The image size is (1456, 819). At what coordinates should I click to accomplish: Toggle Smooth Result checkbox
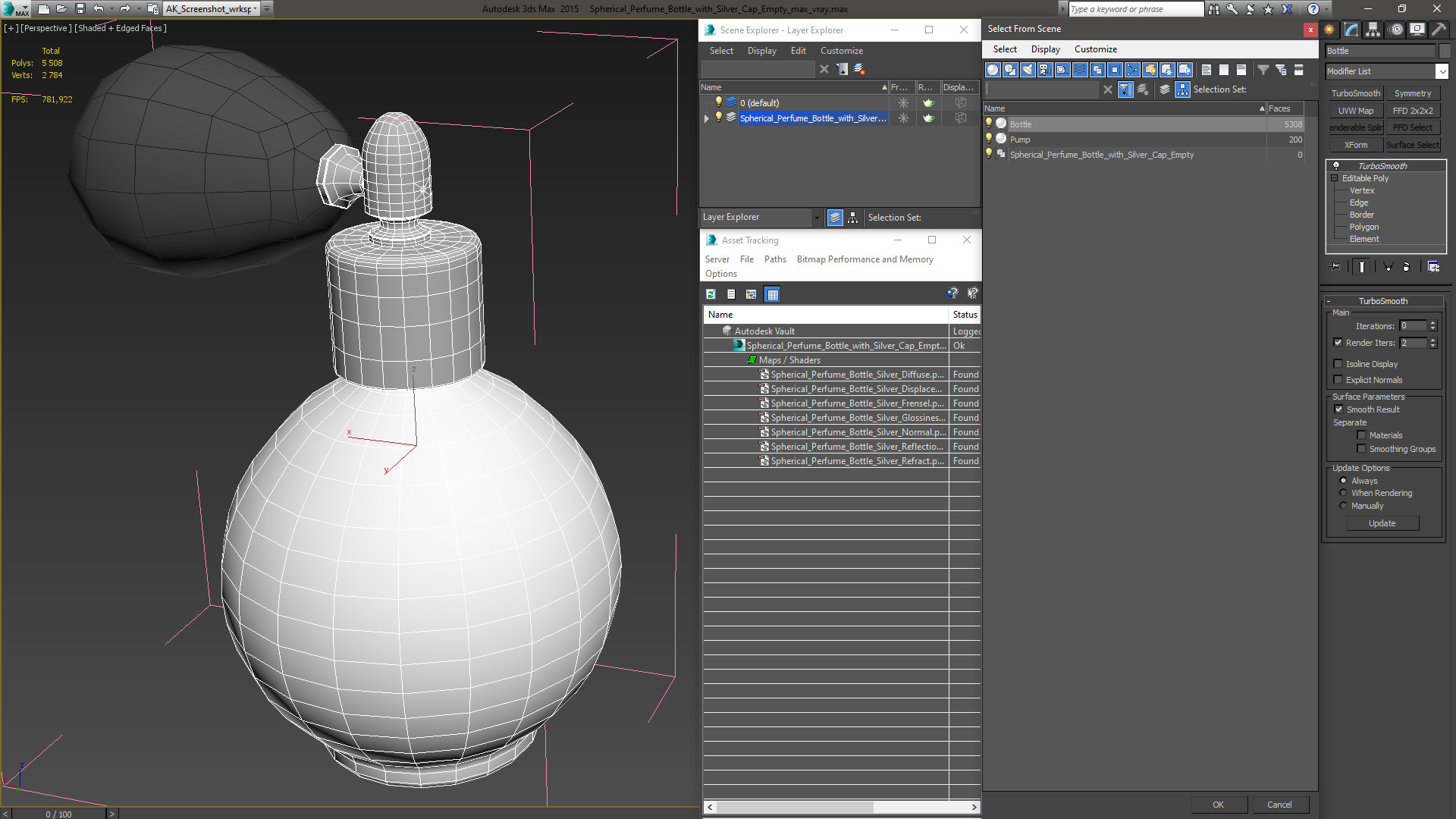pyautogui.click(x=1338, y=409)
